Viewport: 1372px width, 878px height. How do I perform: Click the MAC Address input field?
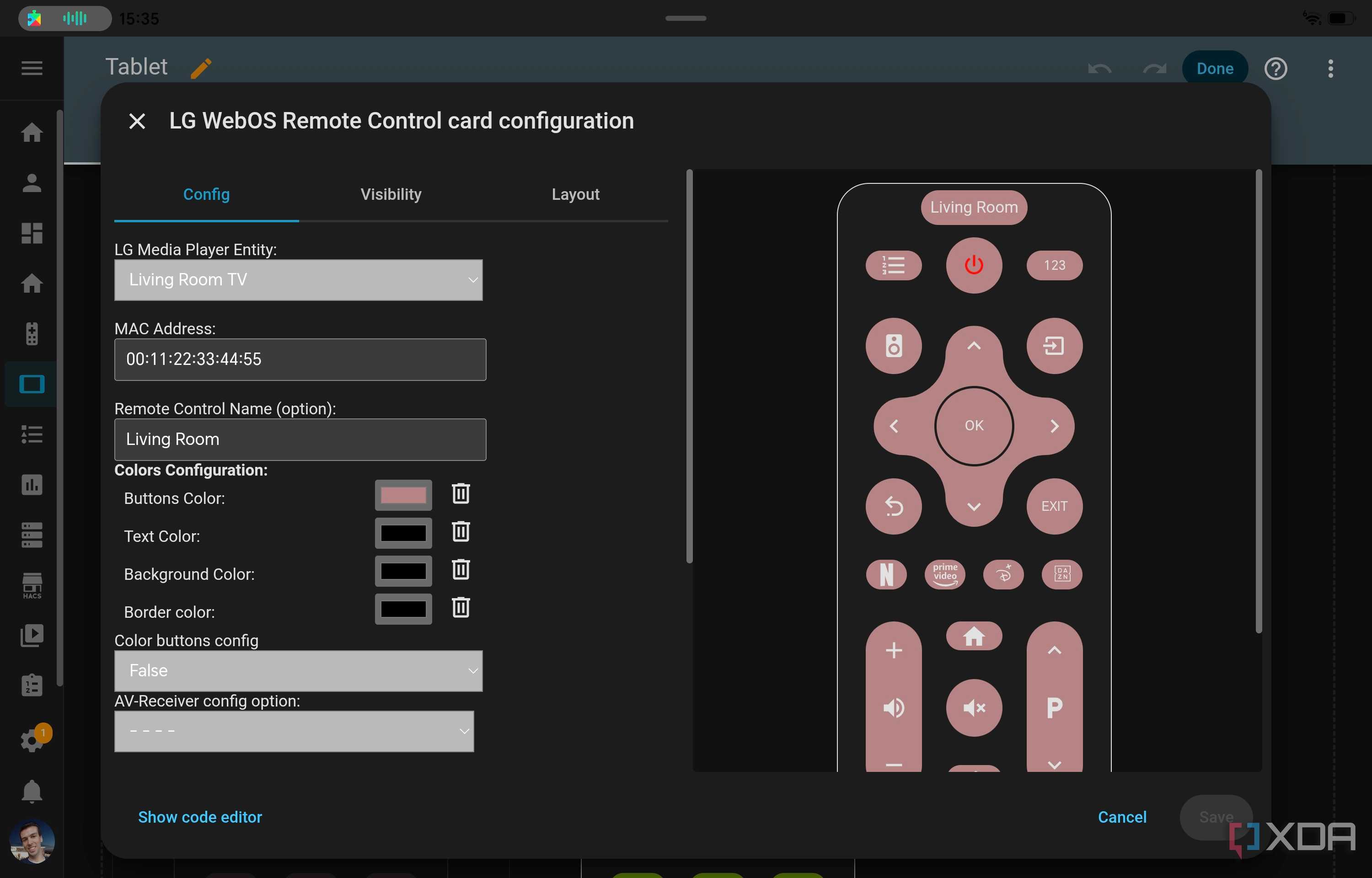[300, 360]
